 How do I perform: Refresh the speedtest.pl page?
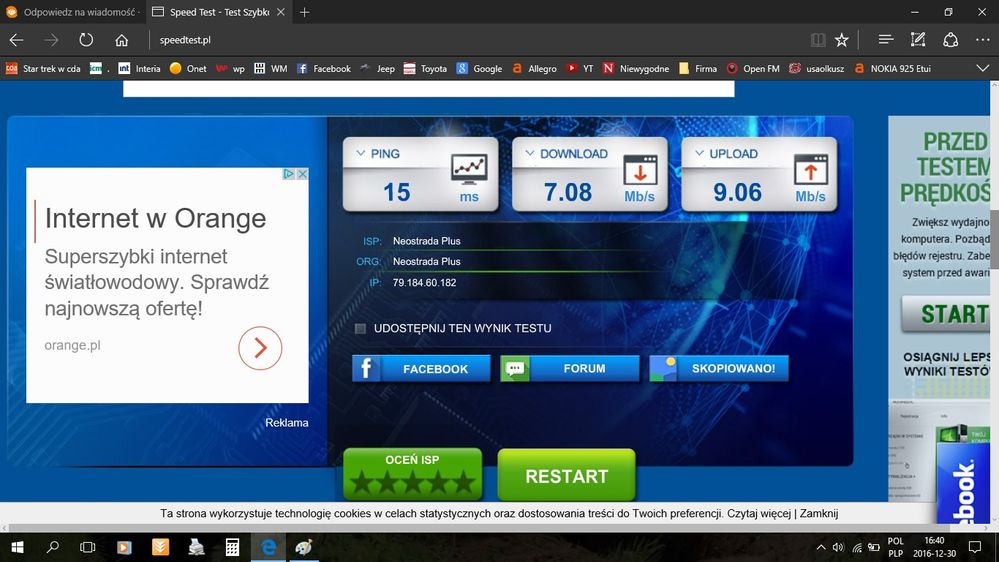86,40
